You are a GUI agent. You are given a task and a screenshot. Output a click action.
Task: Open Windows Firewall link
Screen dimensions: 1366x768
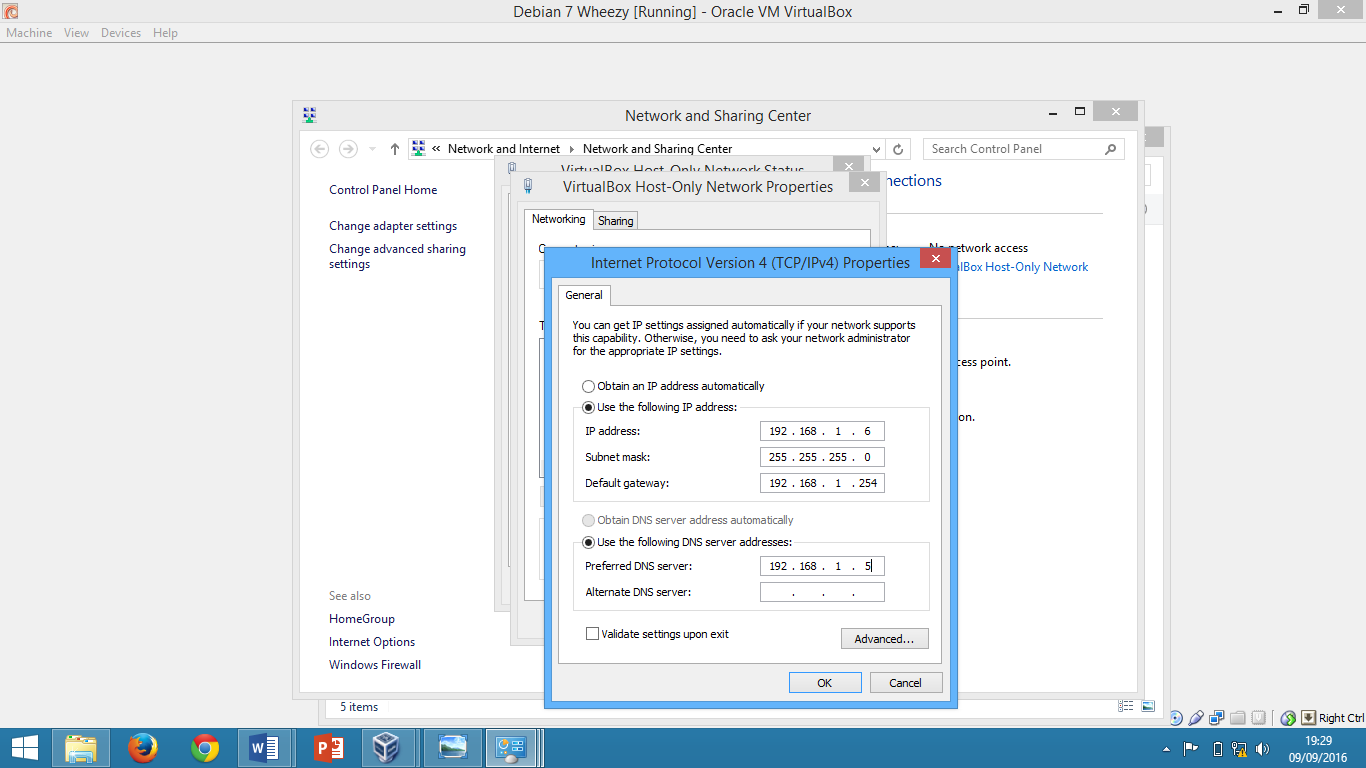coord(375,665)
